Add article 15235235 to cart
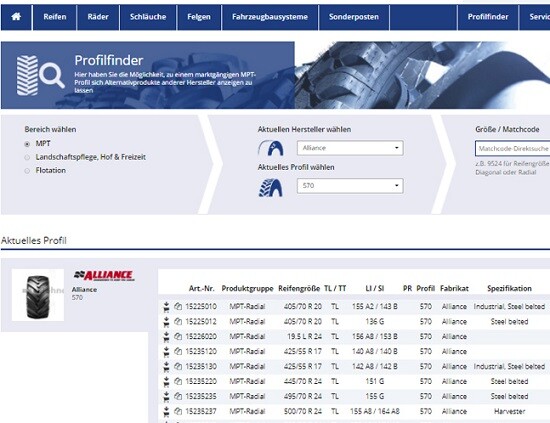Viewport: 550px width, 423px height. (166, 397)
